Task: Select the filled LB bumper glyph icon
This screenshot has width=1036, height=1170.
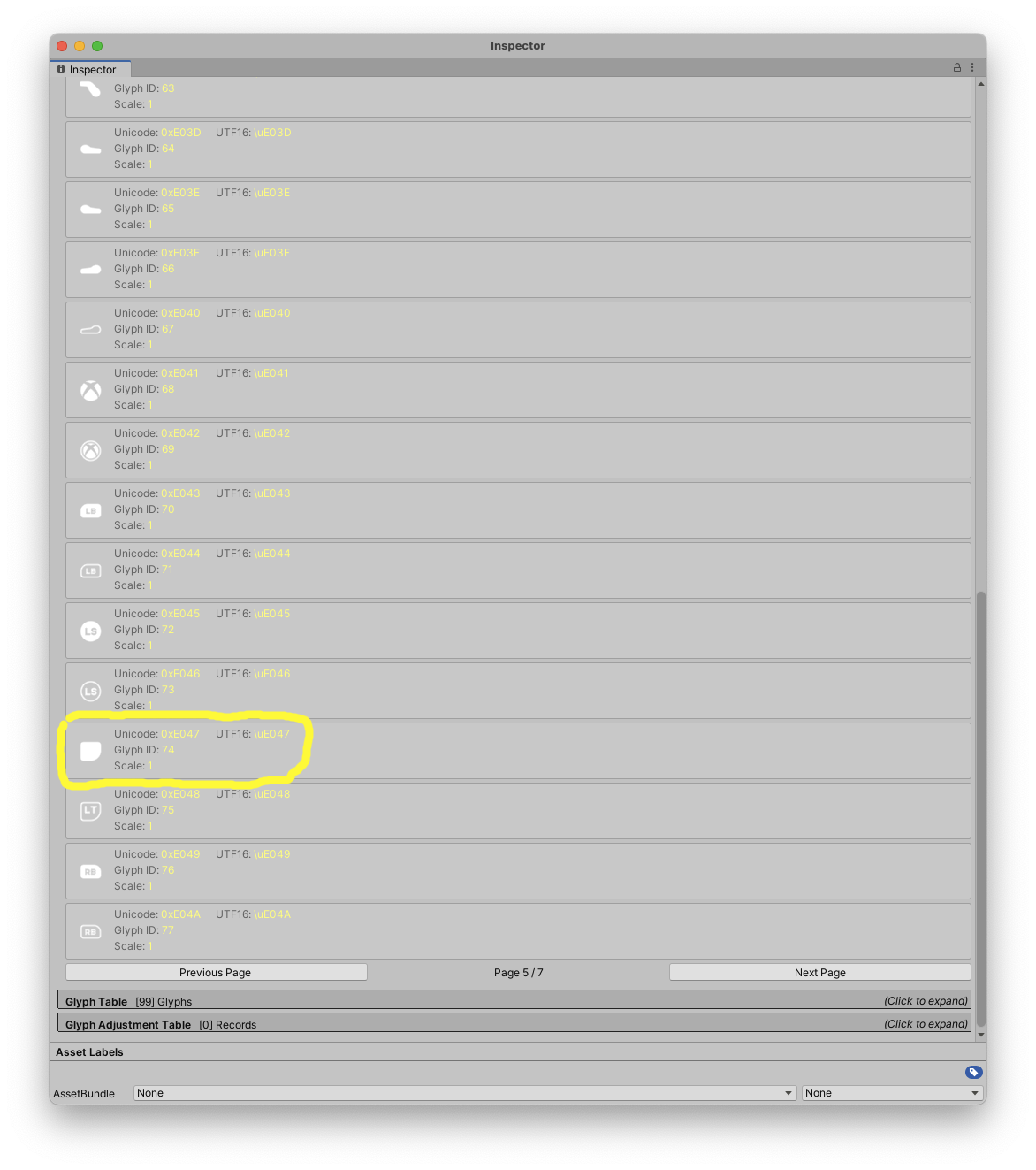Action: (91, 510)
